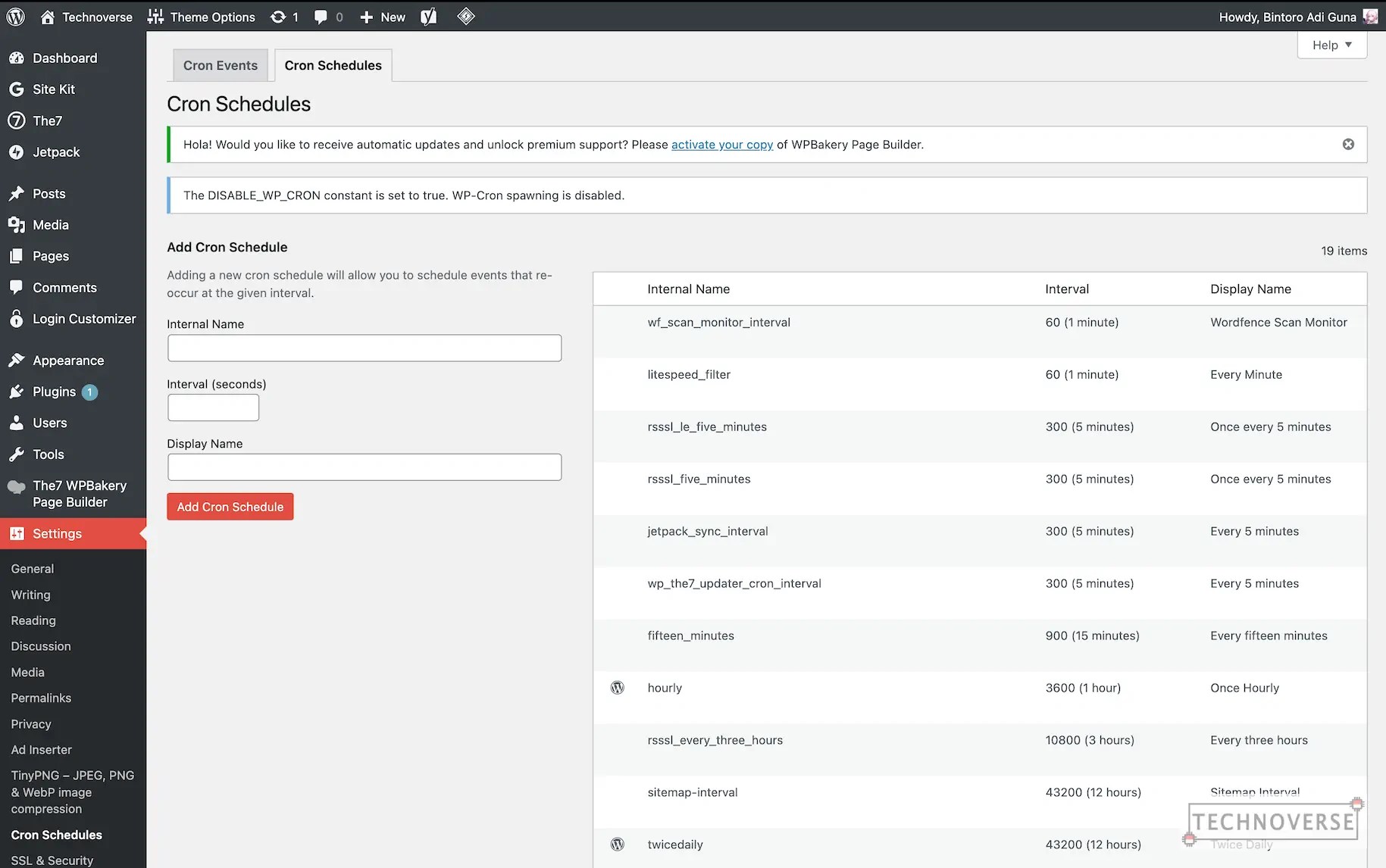Click the Add Cron Schedule button
Screen dimensions: 1386x868
click(x=230, y=507)
